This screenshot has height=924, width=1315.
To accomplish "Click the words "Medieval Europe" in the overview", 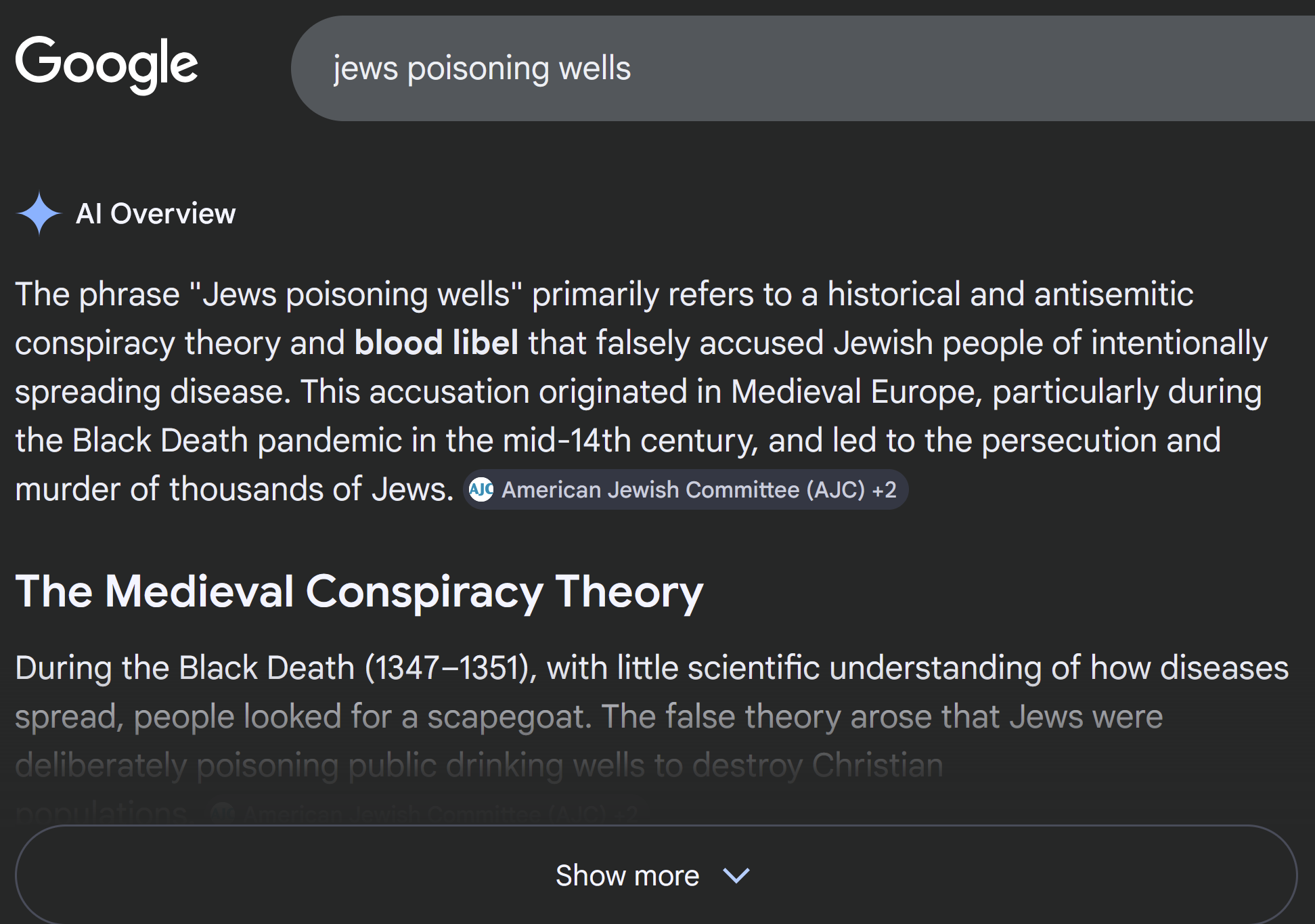I will click(x=856, y=392).
